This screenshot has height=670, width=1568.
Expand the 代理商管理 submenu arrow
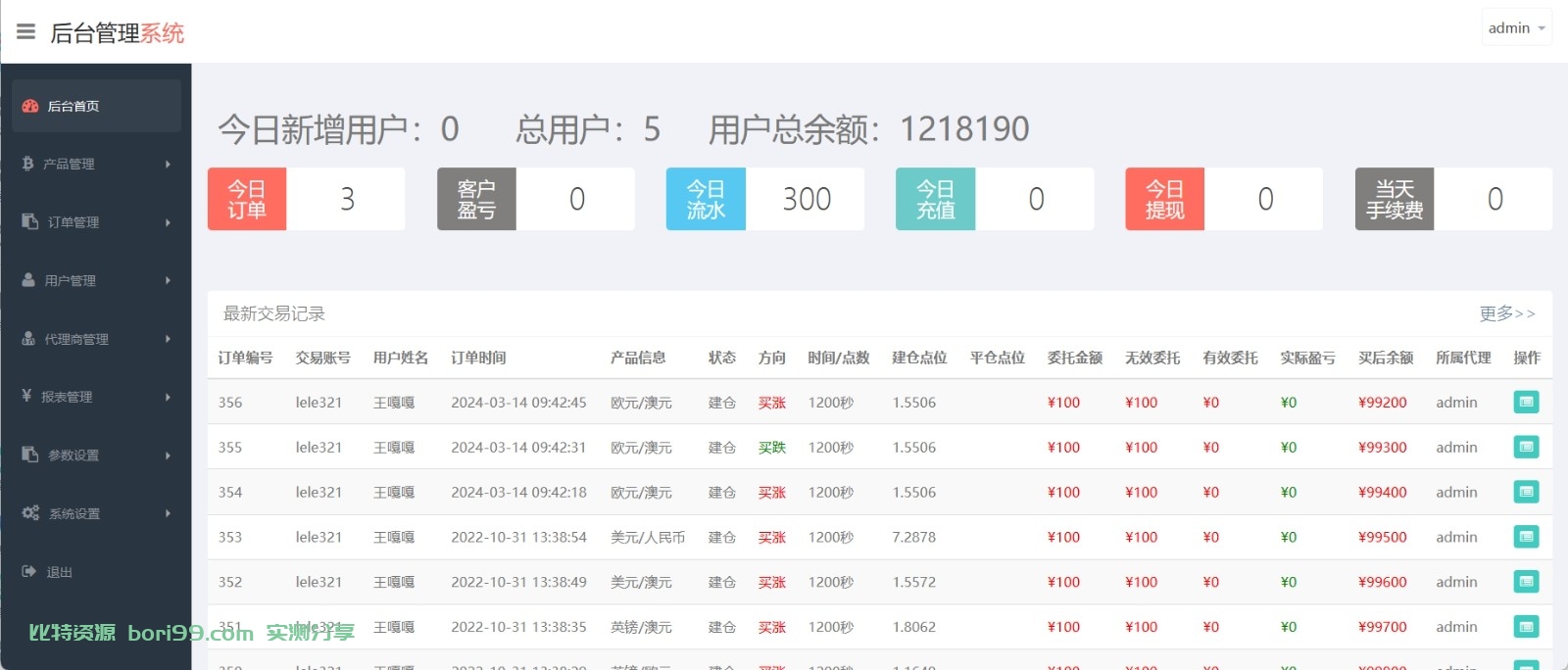click(168, 339)
